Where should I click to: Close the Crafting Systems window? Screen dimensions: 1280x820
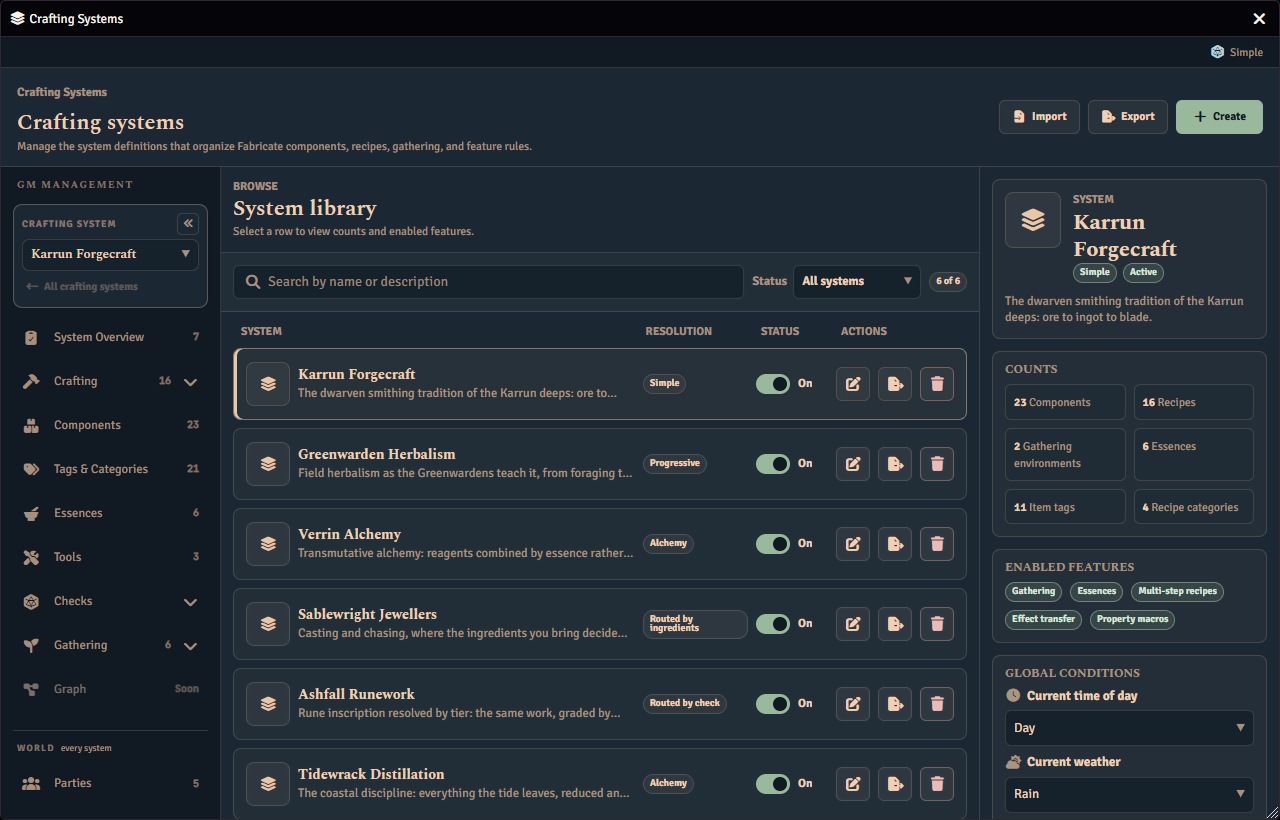[x=1259, y=19]
